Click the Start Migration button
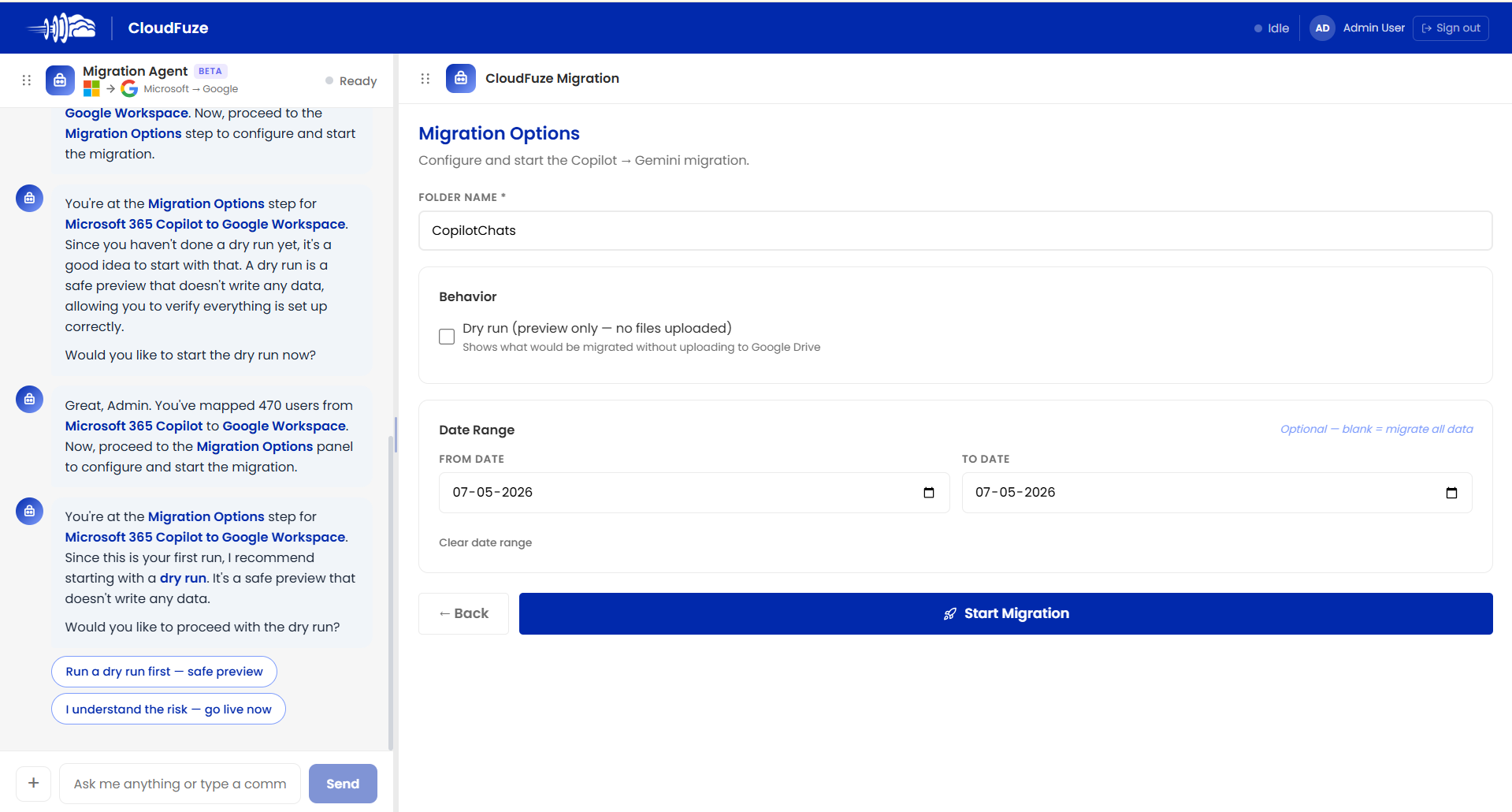 tap(1005, 613)
